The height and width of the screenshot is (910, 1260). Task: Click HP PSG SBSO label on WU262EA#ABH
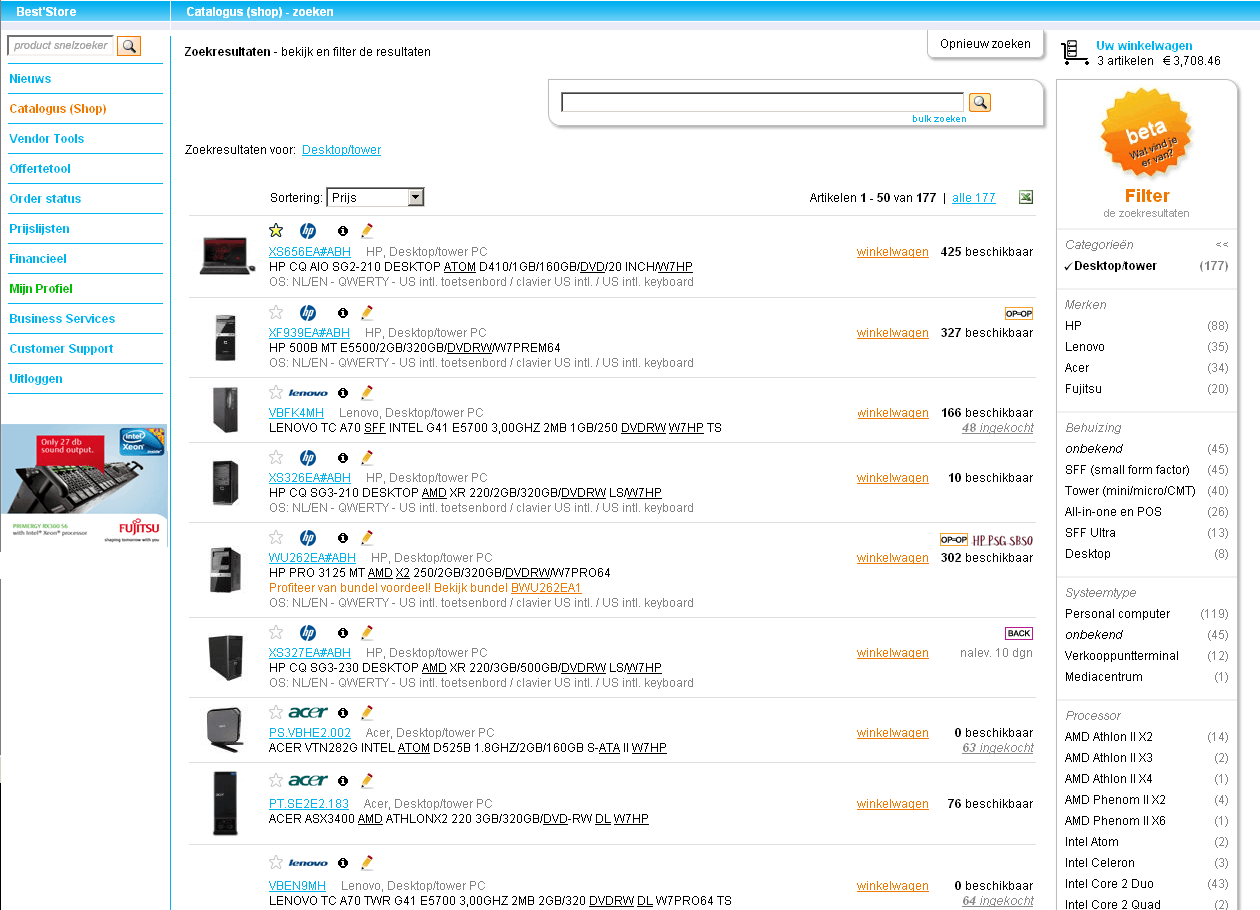[1003, 540]
